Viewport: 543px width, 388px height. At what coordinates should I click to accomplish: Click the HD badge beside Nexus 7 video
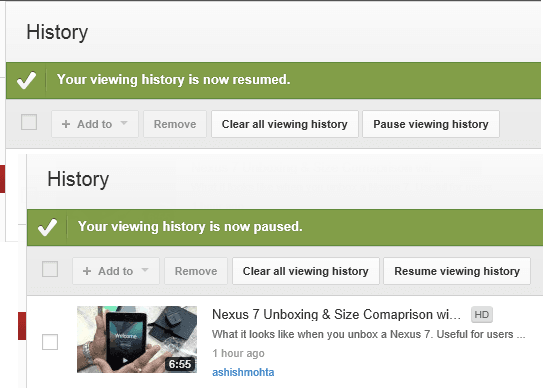pyautogui.click(x=482, y=315)
